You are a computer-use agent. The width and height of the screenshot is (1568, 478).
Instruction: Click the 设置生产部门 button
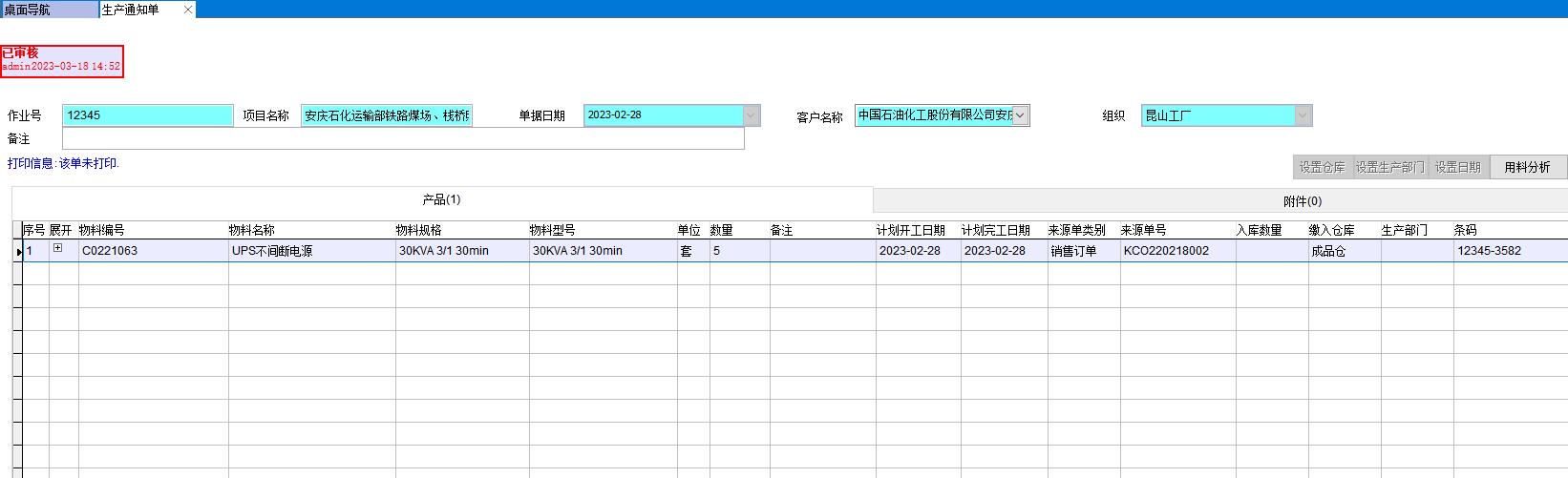[x=1389, y=167]
